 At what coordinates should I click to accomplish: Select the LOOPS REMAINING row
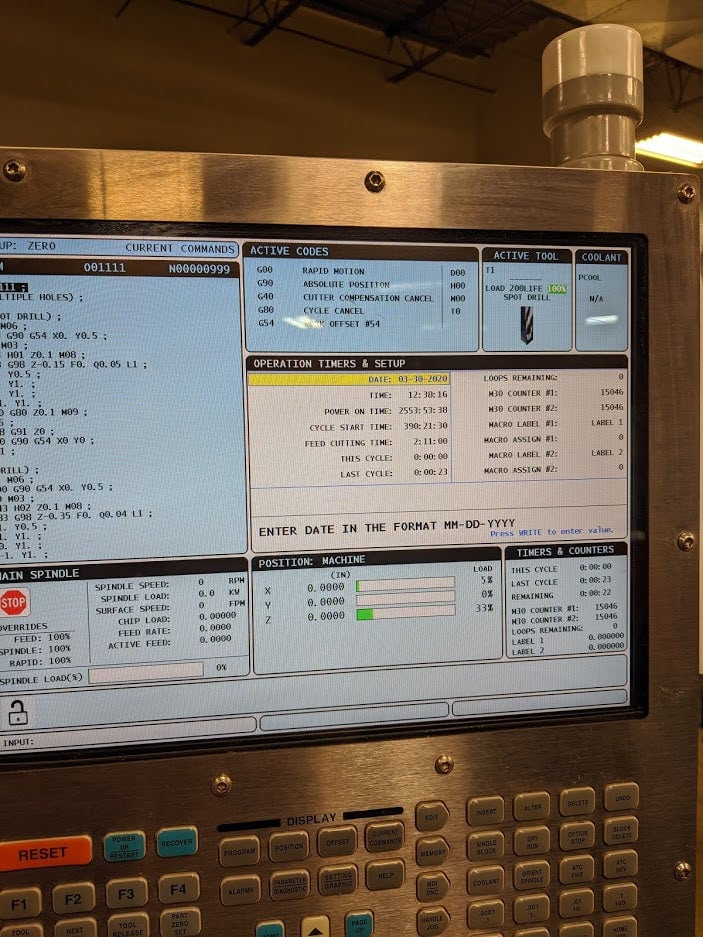[554, 378]
